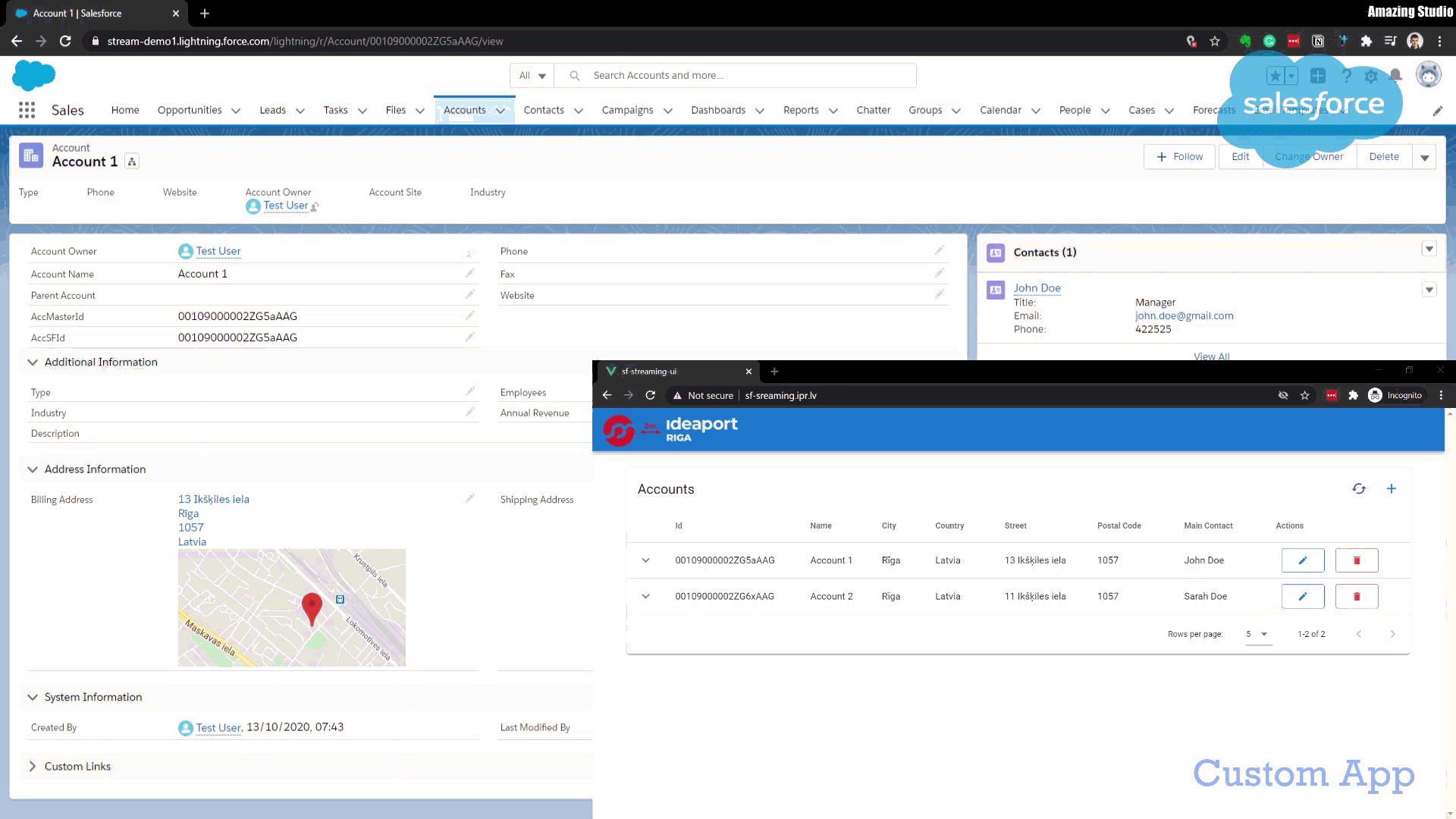Expand the Account 2 row in custom app
The width and height of the screenshot is (1456, 819).
pos(645,595)
